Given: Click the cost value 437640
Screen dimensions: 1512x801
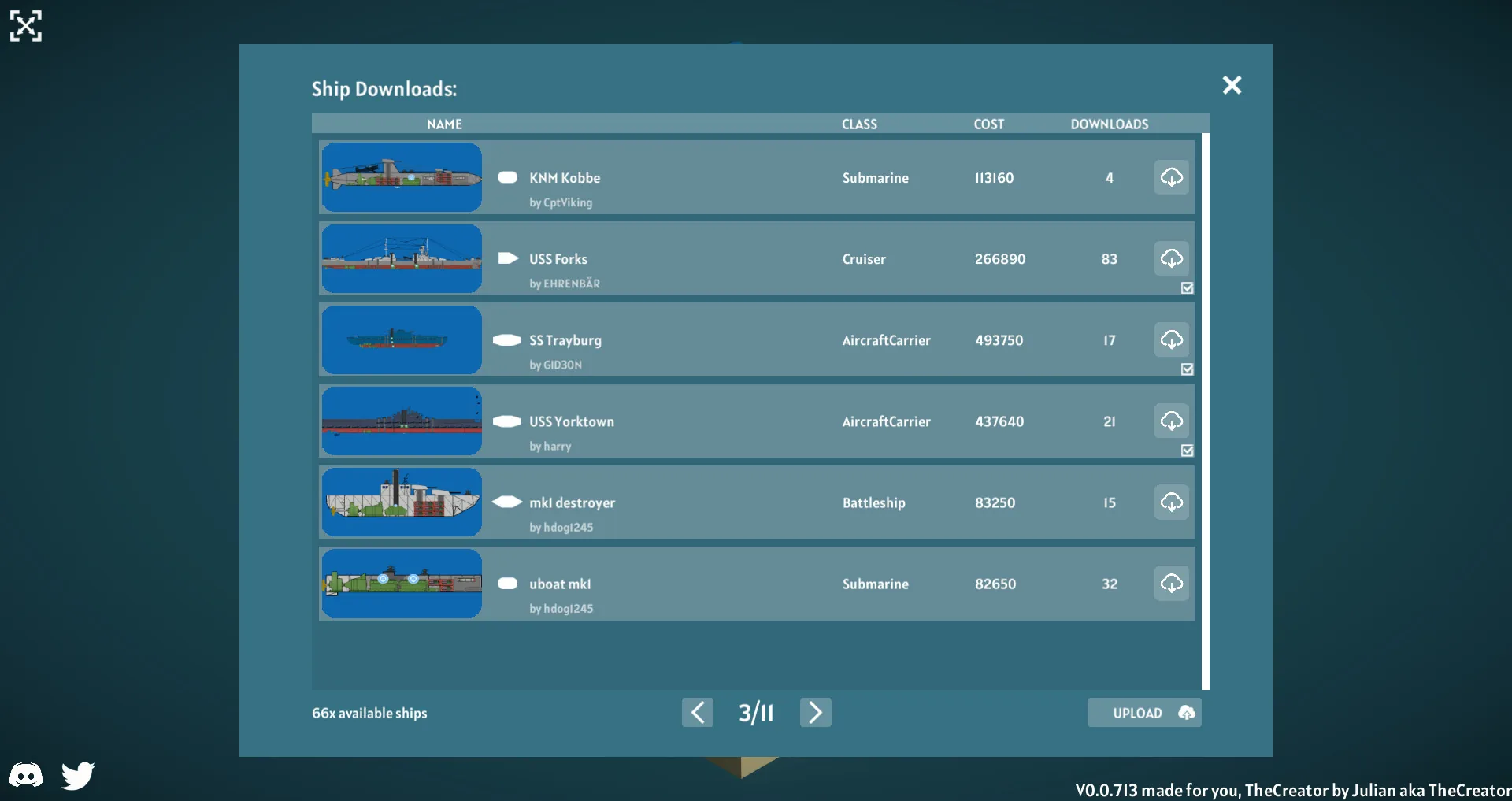Looking at the screenshot, I should [x=999, y=421].
